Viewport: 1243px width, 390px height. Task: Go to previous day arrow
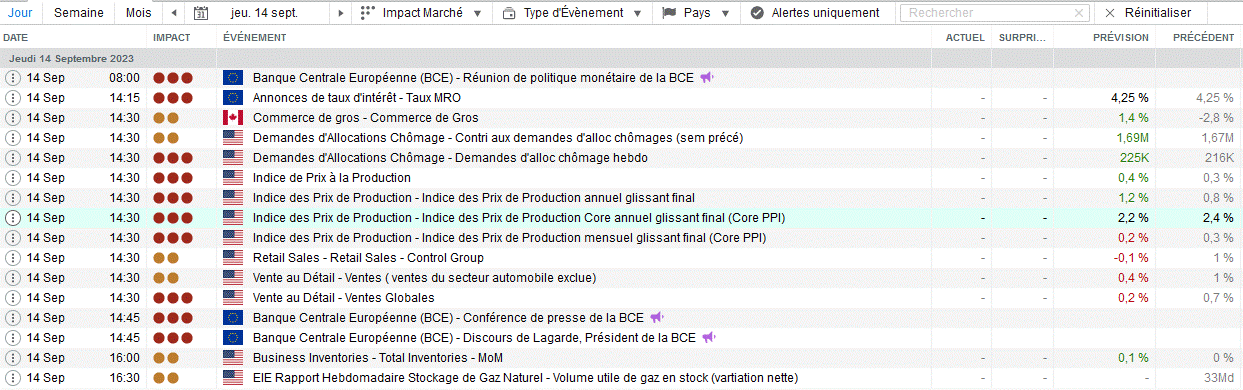point(175,13)
